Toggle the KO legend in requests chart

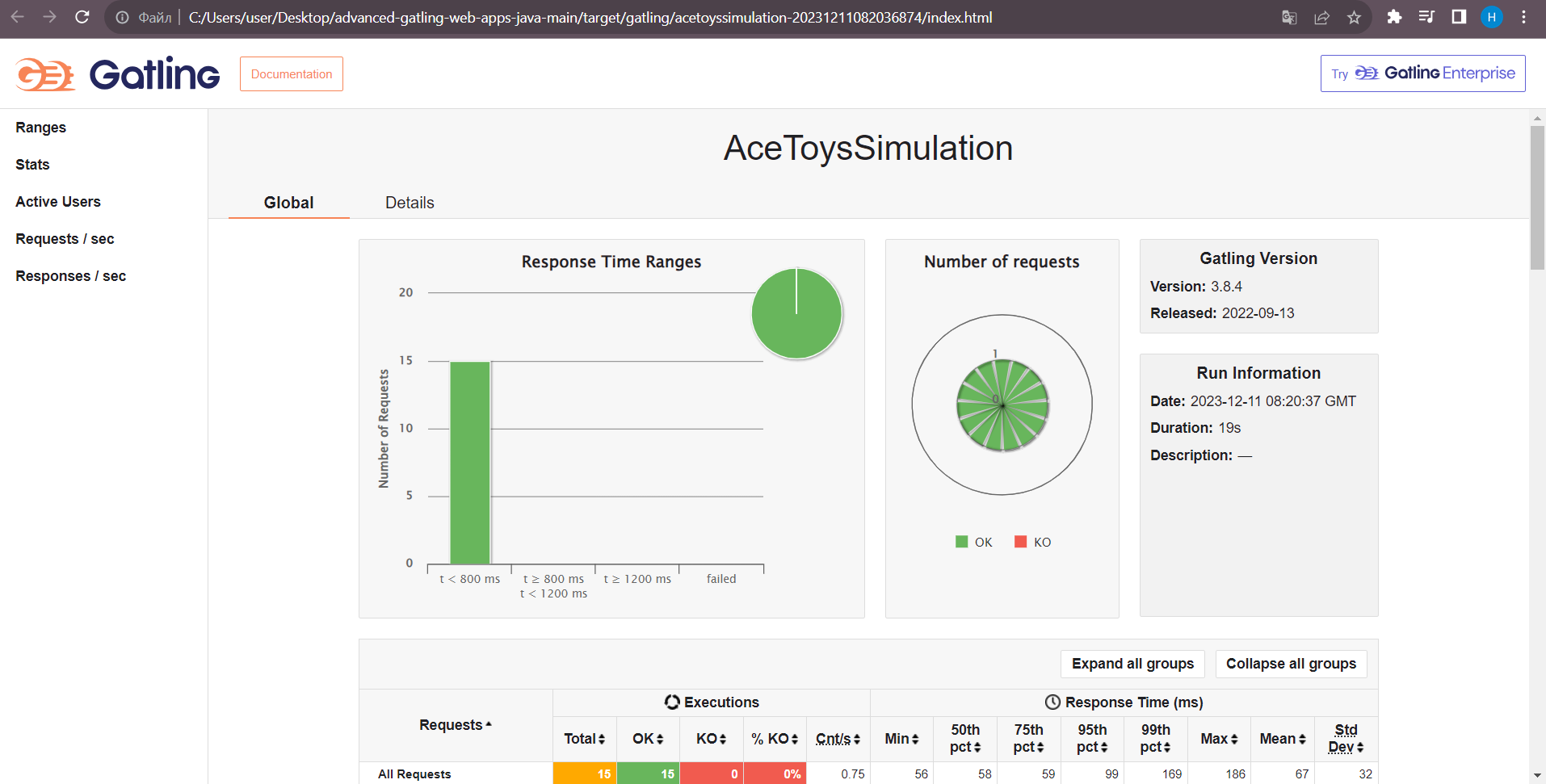pos(1033,542)
